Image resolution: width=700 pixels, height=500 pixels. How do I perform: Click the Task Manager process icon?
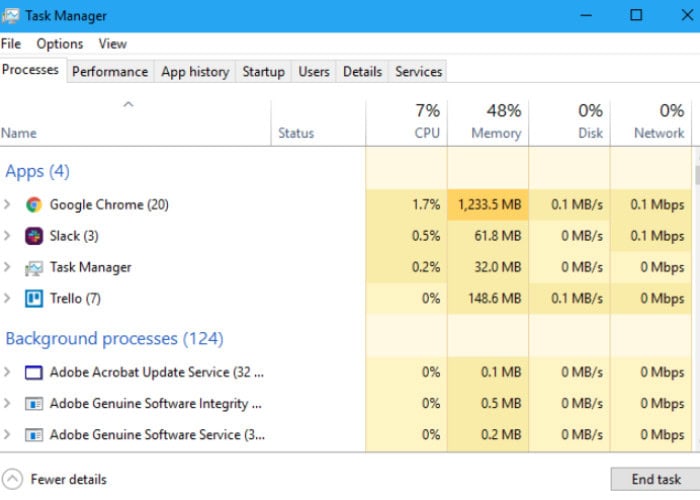coord(34,268)
